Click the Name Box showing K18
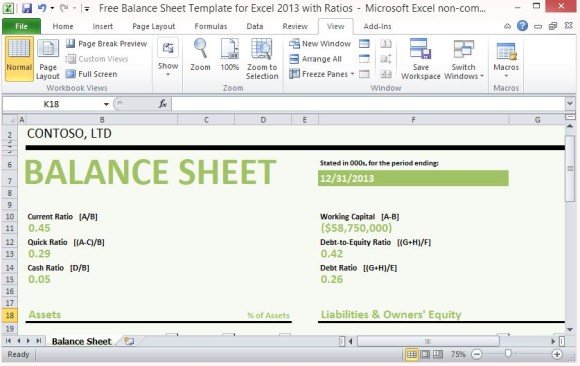This screenshot has width=580, height=366. [52, 104]
